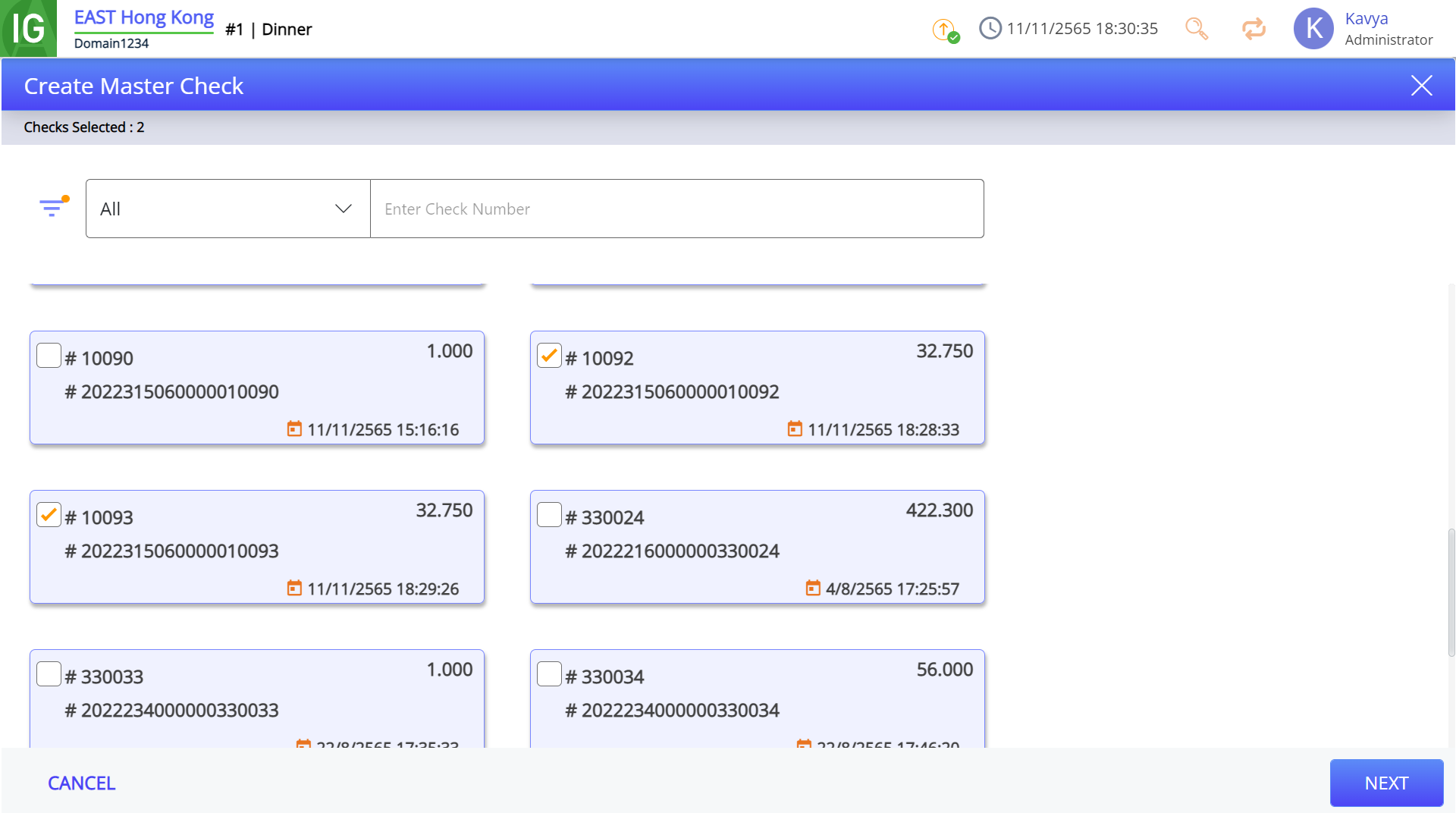The height and width of the screenshot is (813, 1456).
Task: Click the Enter Check Number field
Action: 677,209
